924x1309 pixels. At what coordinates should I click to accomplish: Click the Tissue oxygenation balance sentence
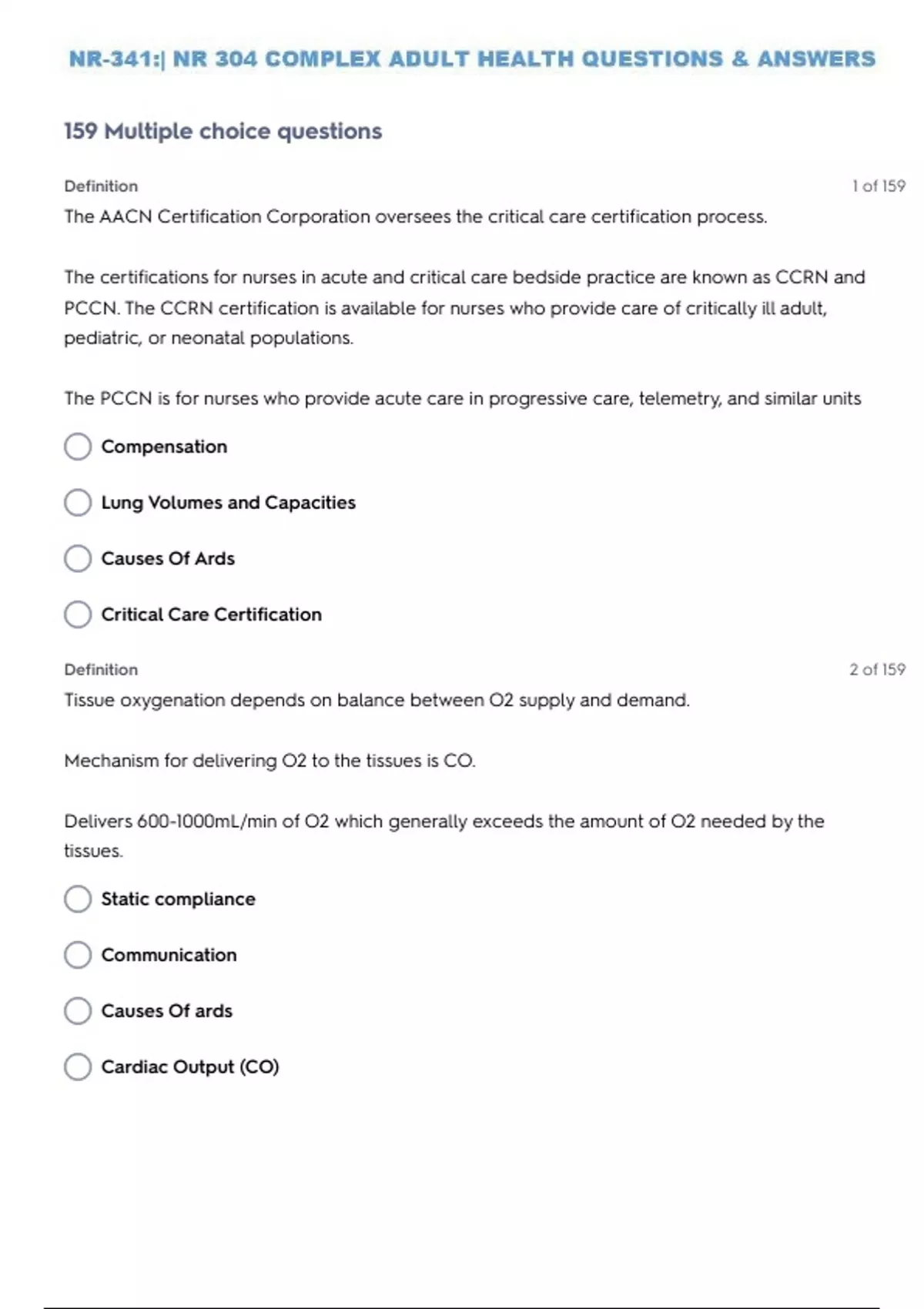[x=377, y=701]
